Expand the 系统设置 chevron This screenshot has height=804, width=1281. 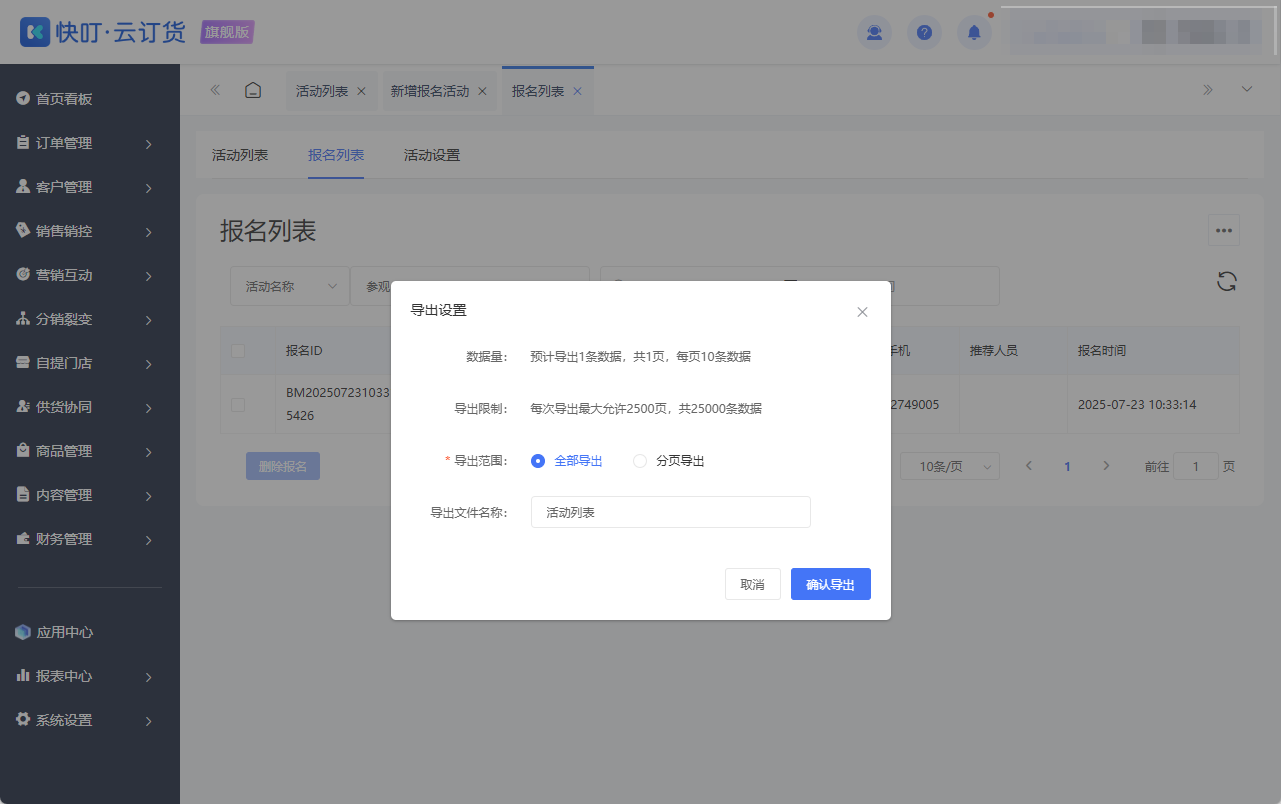(148, 721)
